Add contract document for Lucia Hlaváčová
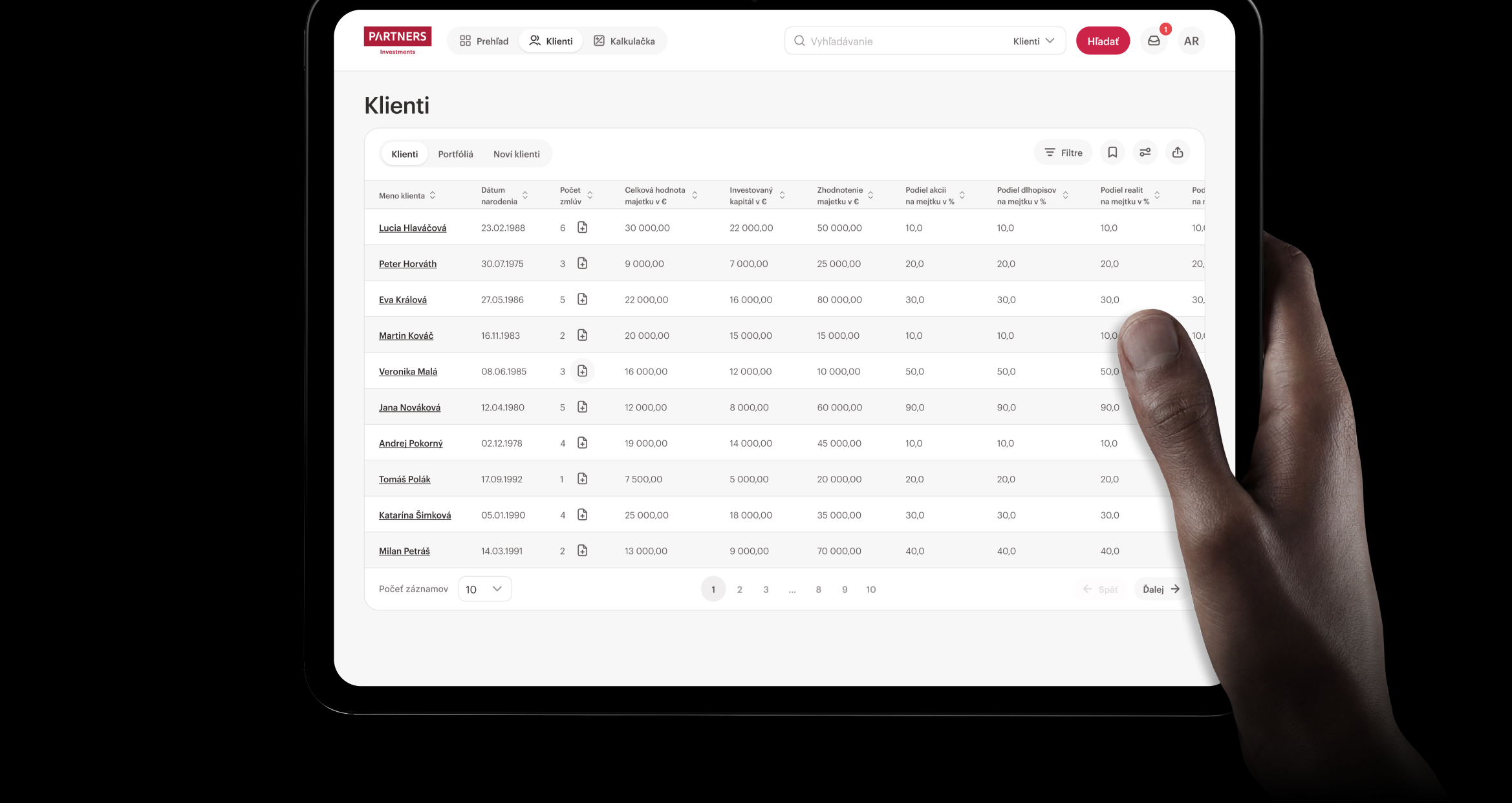This screenshot has height=803, width=1512. coord(582,228)
